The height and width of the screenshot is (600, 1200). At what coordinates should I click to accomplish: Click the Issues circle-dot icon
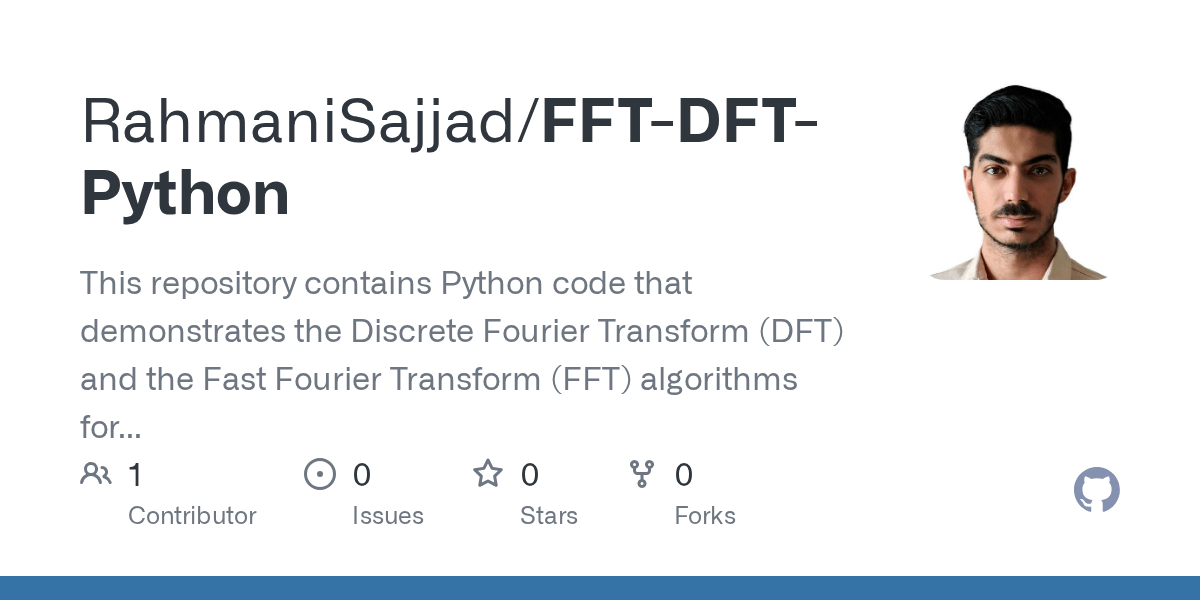click(320, 474)
